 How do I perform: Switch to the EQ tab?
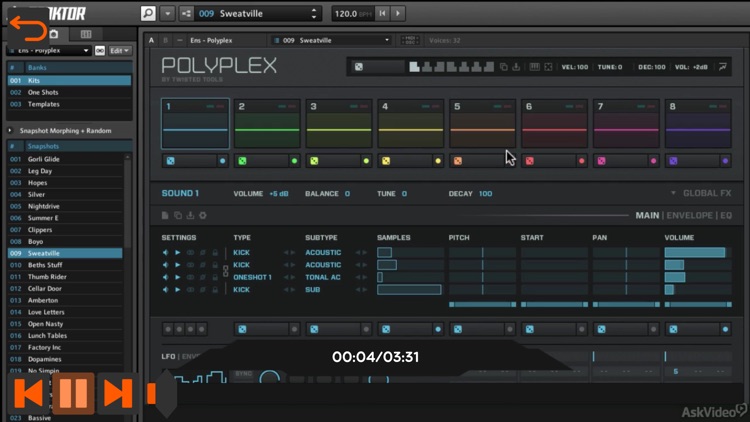[726, 216]
